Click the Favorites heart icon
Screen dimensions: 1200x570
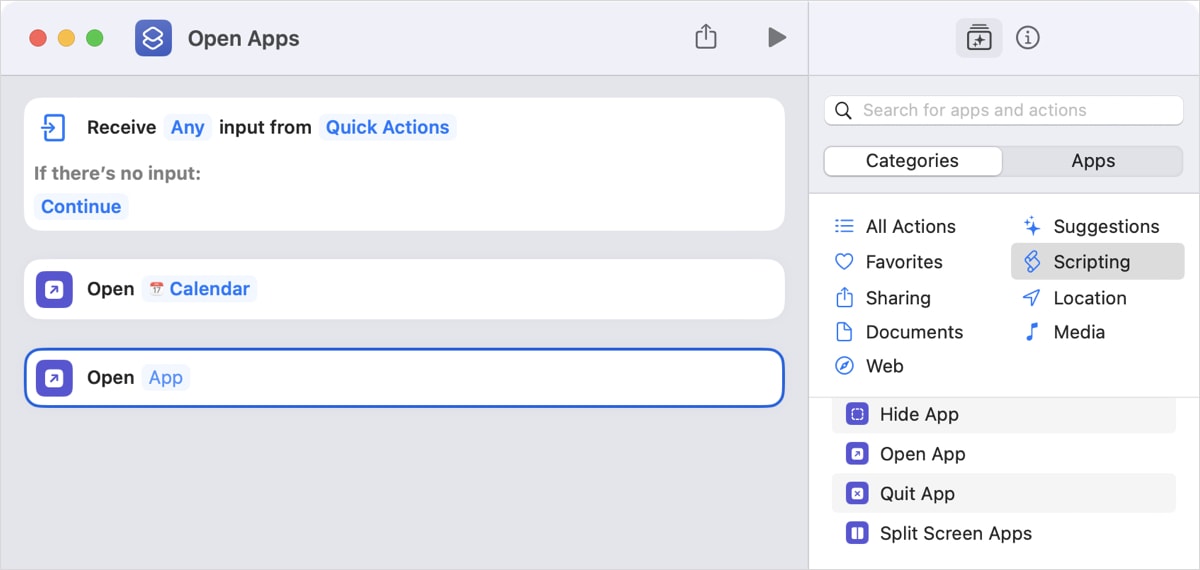point(844,262)
